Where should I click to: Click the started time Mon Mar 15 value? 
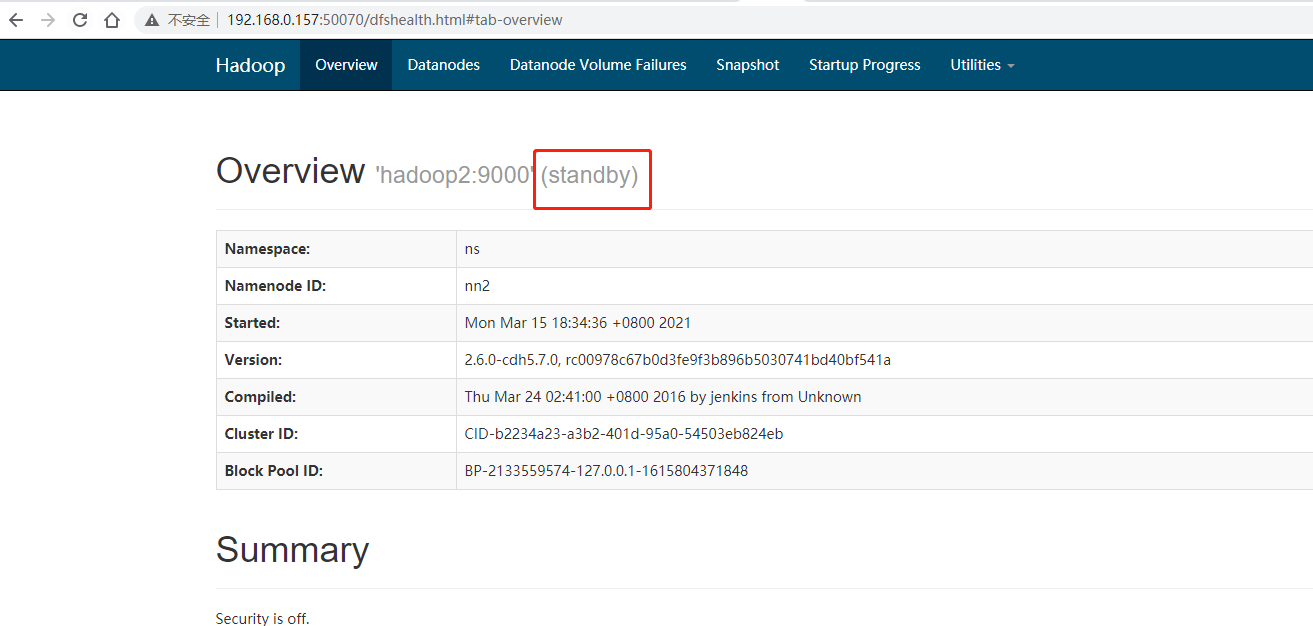click(x=578, y=323)
